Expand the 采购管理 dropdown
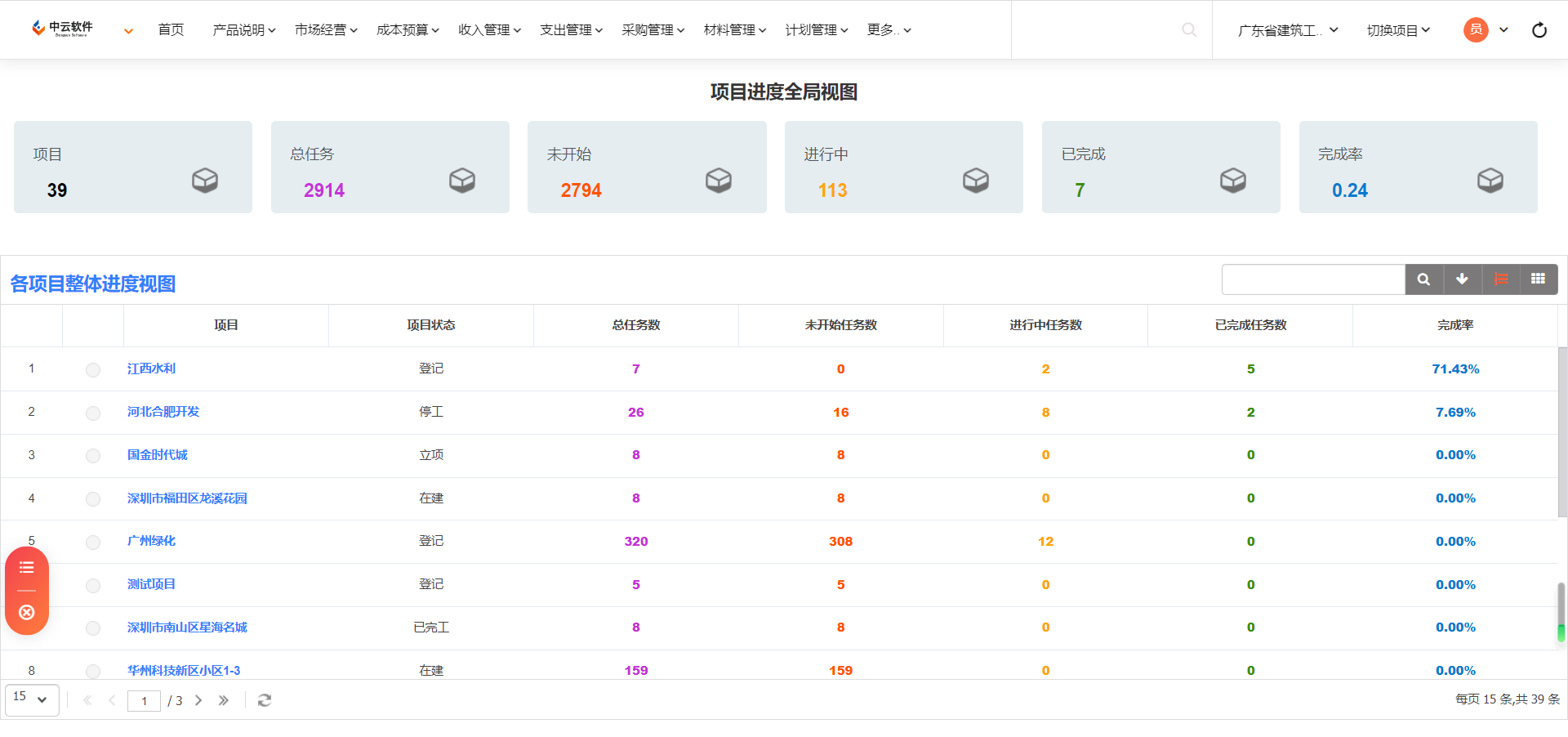Image resolution: width=1568 pixels, height=737 pixels. 653,29
